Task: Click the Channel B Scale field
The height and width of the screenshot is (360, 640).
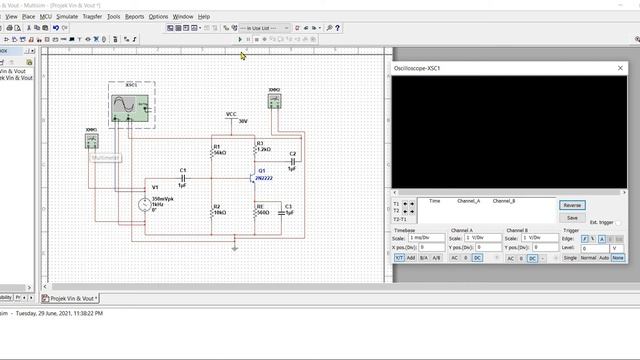Action: (x=540, y=238)
